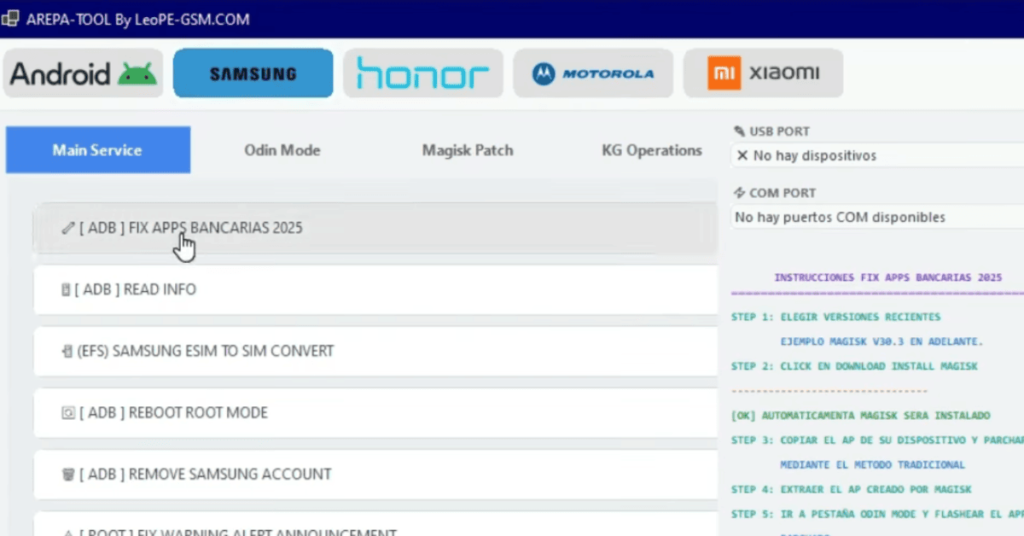Click the pencil icon beside FIX APPS BANCARIAS
The height and width of the screenshot is (536, 1024).
pos(68,228)
